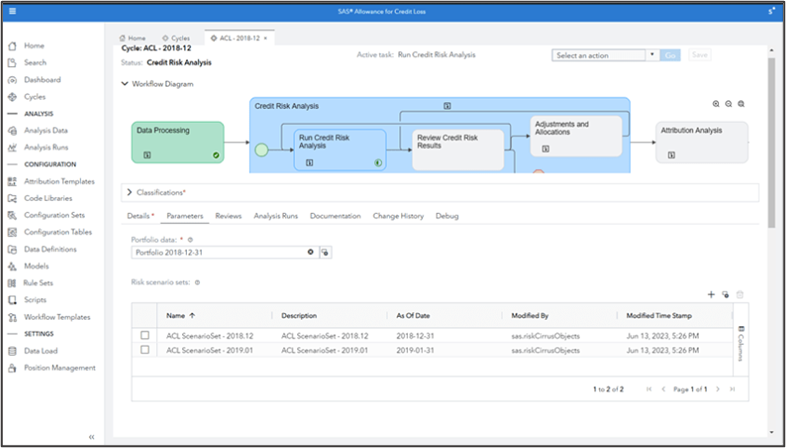This screenshot has width=786, height=448.
Task: Click the Save button
Action: pos(699,55)
